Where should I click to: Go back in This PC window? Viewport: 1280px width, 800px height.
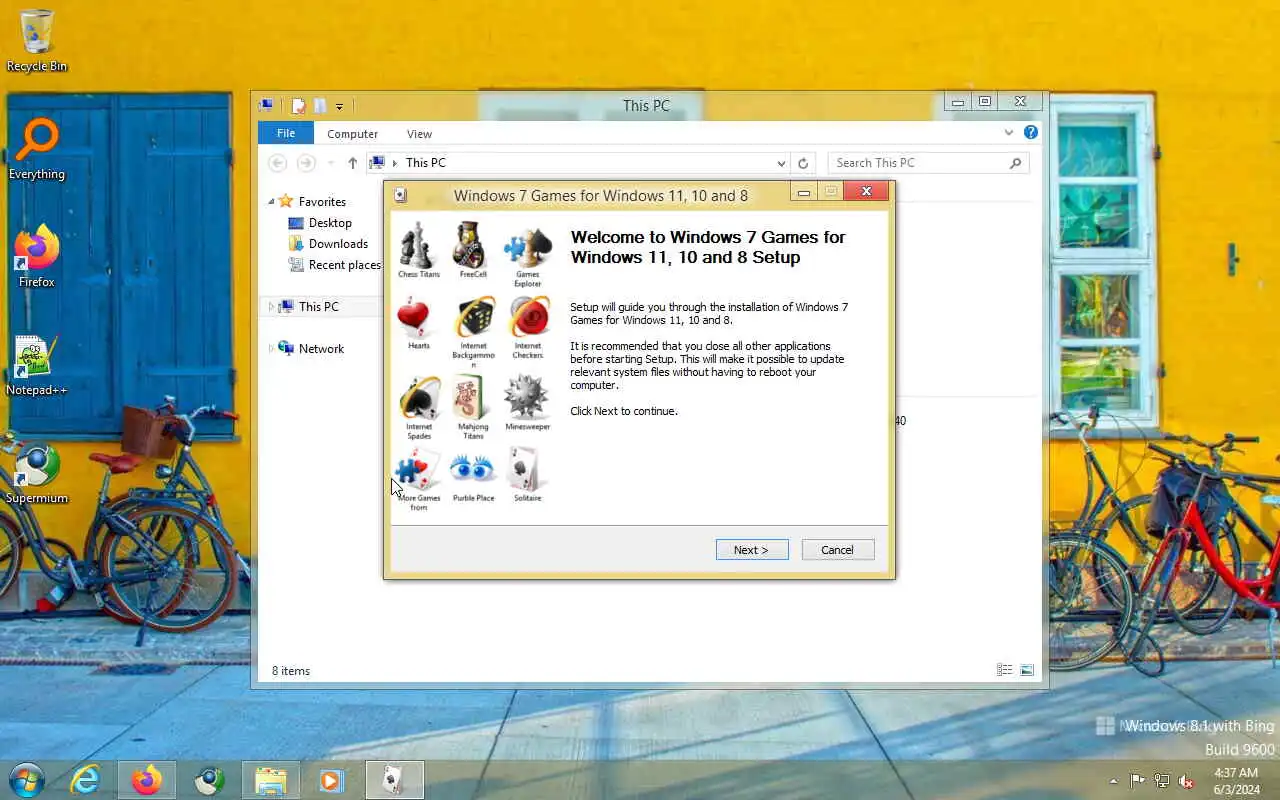click(278, 163)
